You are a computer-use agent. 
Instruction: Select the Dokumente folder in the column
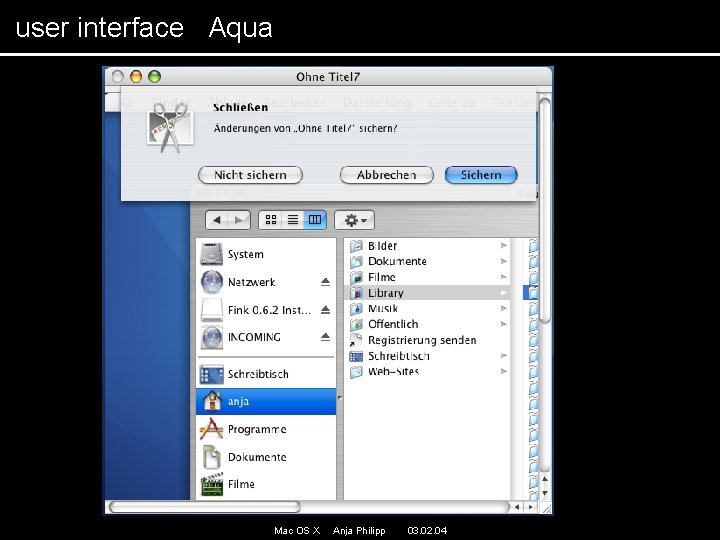(x=427, y=261)
